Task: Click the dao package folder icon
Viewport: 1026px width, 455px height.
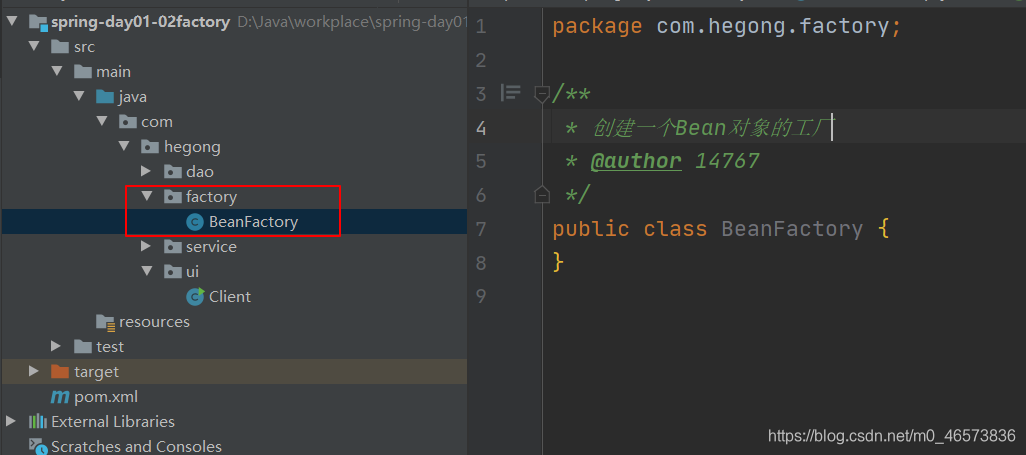Action: click(x=173, y=172)
